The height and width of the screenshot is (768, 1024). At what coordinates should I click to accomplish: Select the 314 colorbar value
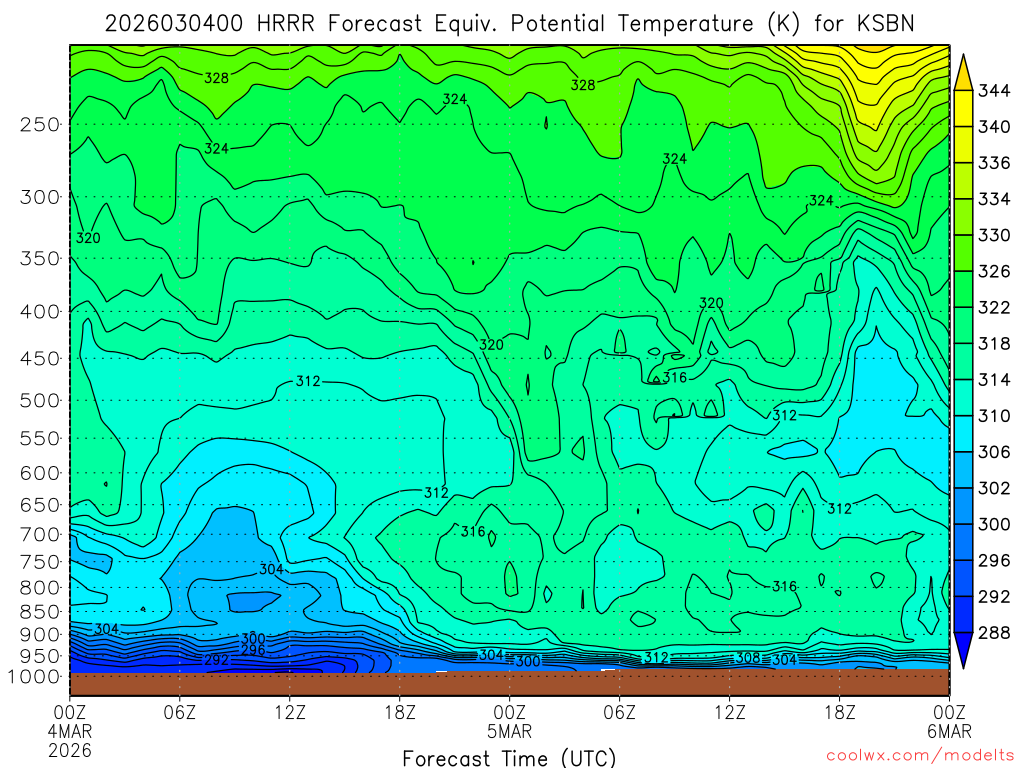coord(994,379)
